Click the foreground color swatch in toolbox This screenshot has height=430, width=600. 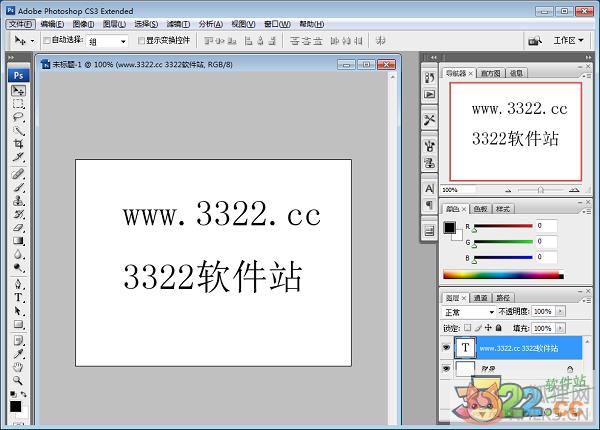pos(15,406)
